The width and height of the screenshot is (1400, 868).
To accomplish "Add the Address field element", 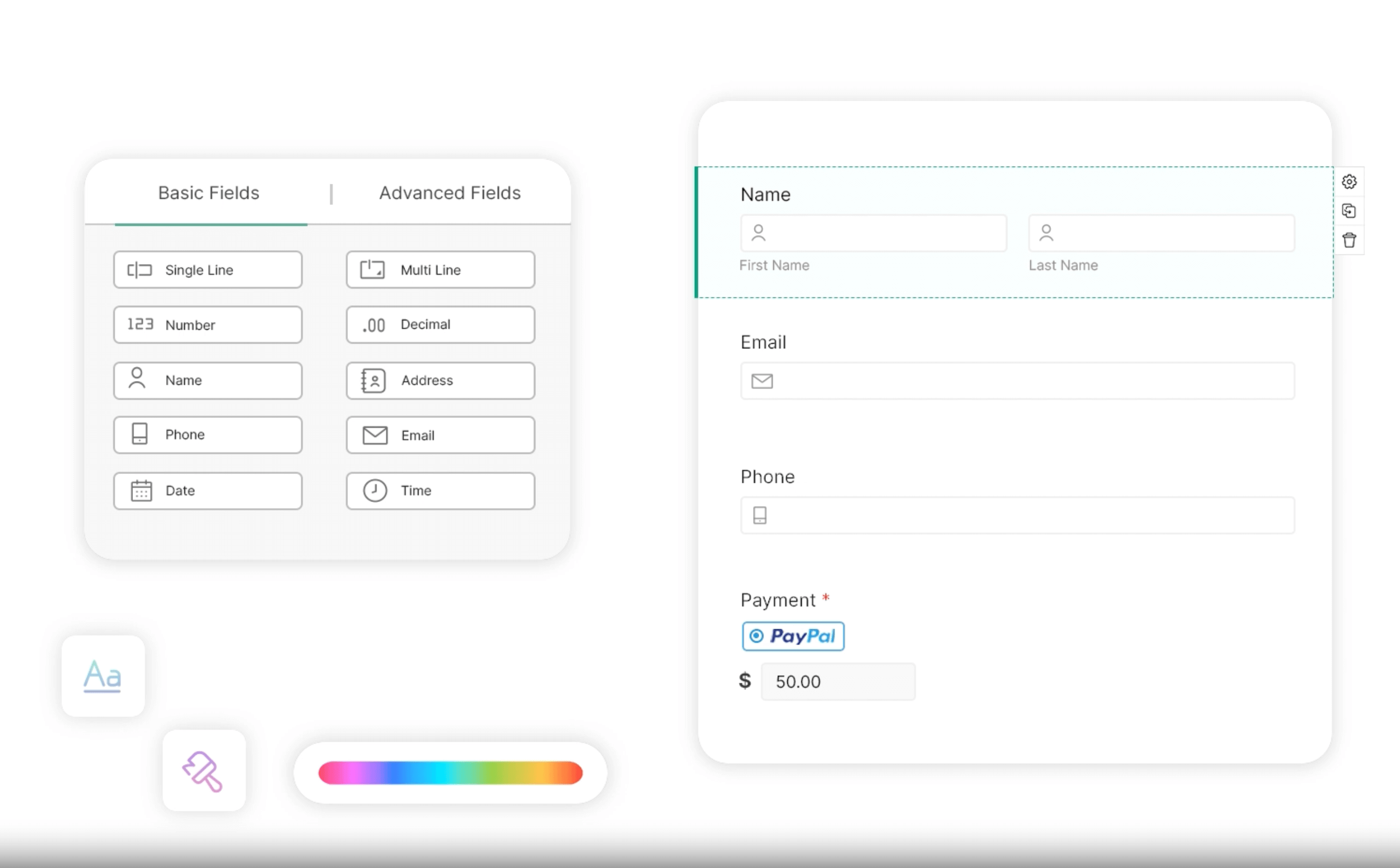I will (x=440, y=381).
